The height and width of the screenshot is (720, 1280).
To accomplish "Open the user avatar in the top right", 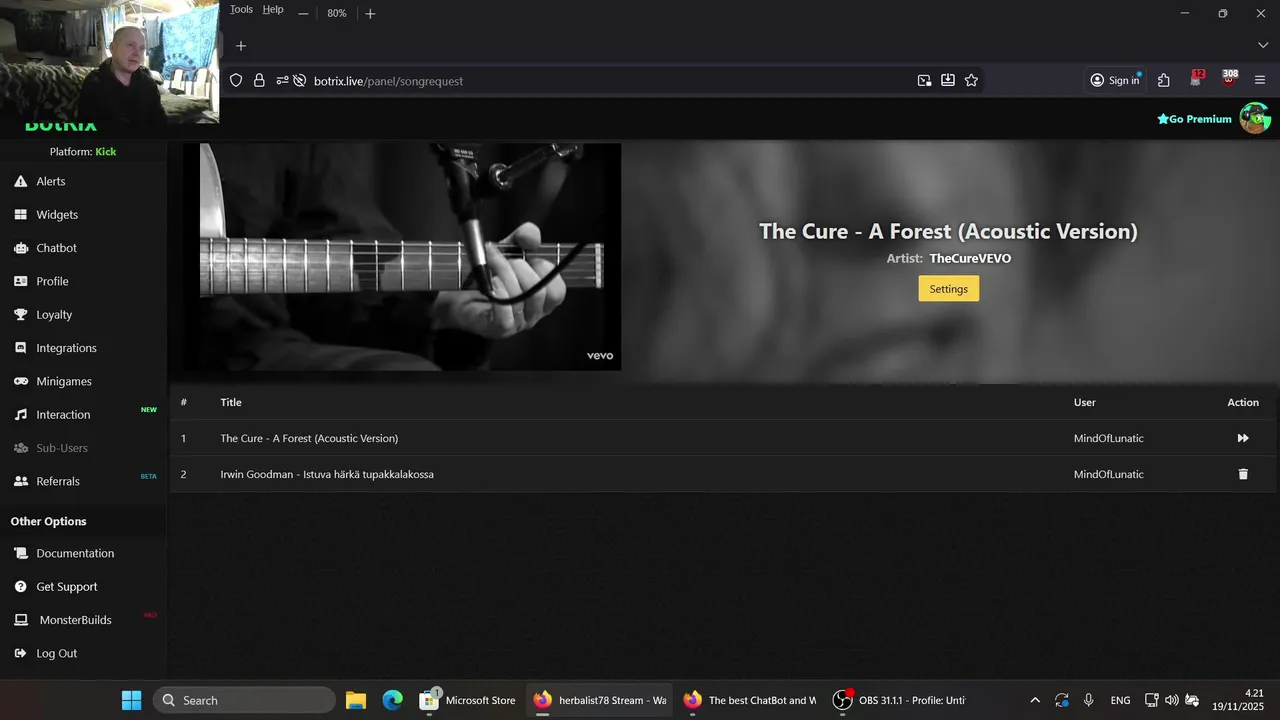I will [1254, 118].
